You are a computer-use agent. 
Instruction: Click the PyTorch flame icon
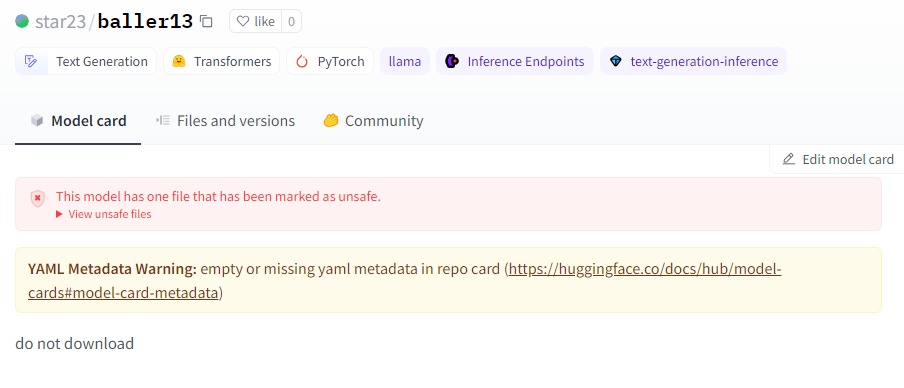pyautogui.click(x=302, y=61)
